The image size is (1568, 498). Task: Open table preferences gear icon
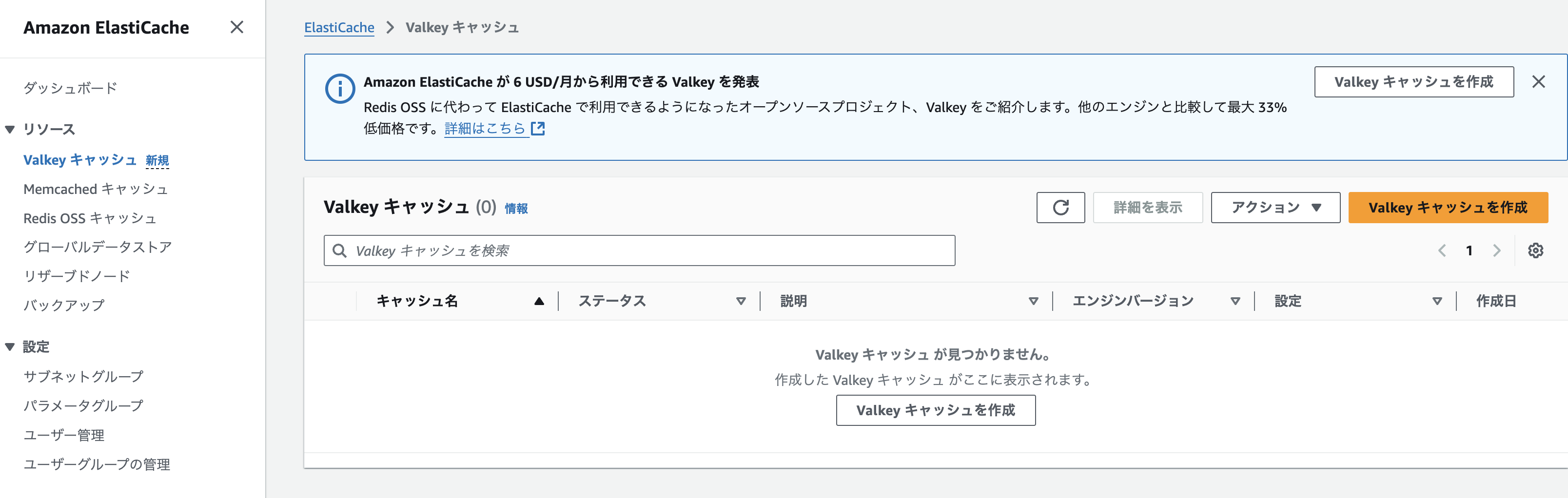click(x=1535, y=250)
